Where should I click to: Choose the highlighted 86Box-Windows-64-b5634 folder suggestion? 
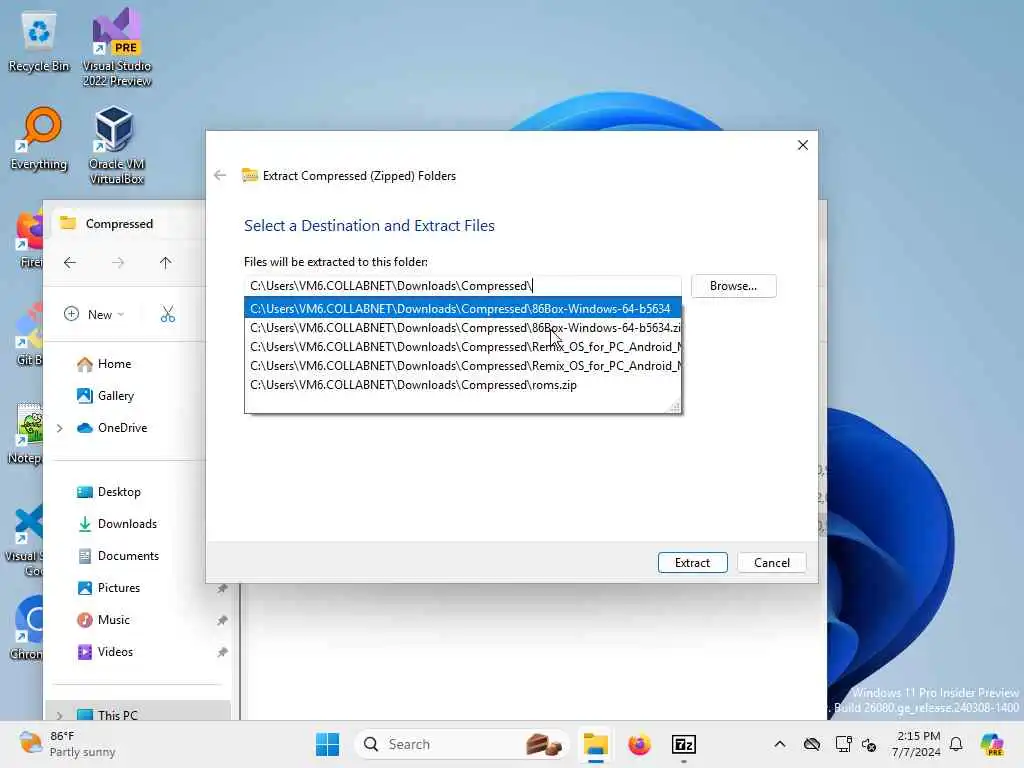click(x=462, y=308)
